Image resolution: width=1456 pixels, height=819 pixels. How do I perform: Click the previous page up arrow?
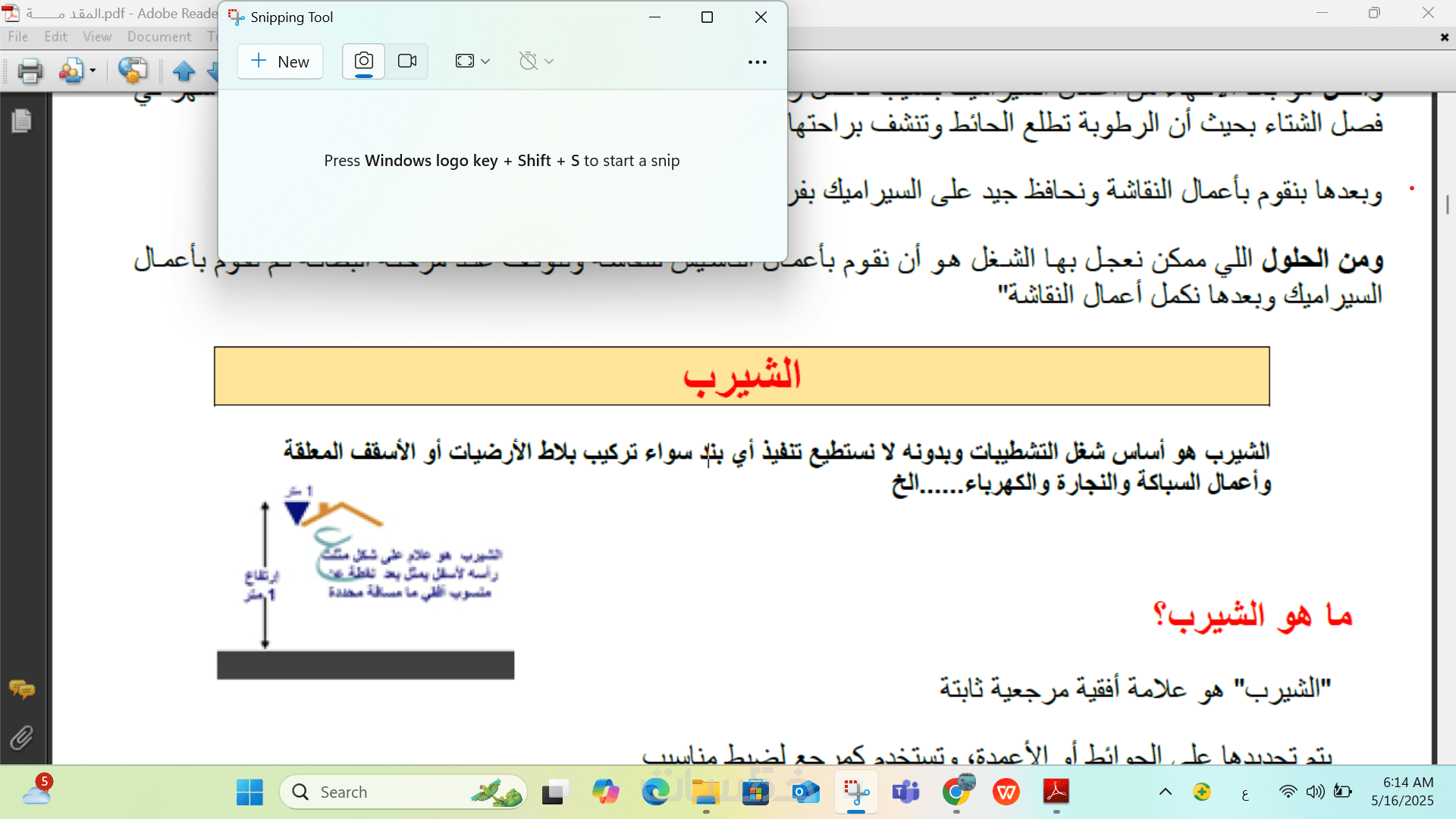[184, 71]
